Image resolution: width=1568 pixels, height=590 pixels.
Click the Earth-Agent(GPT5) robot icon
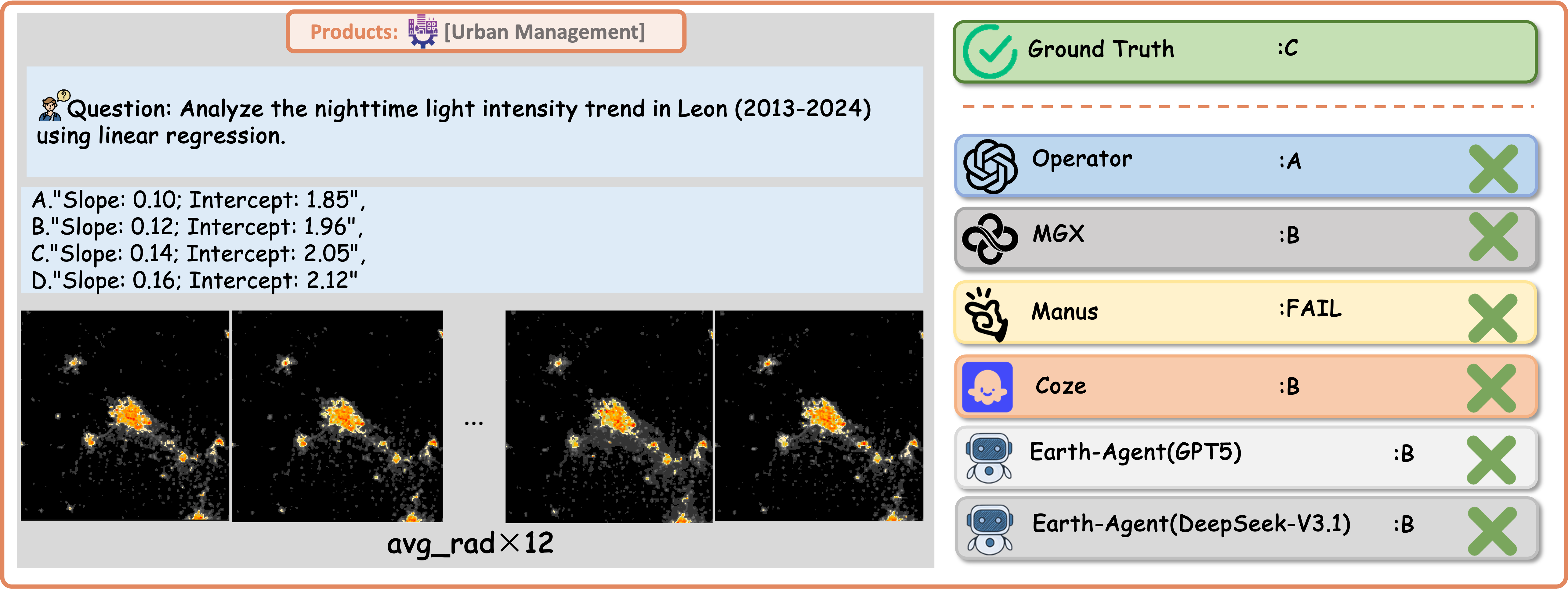click(x=992, y=457)
